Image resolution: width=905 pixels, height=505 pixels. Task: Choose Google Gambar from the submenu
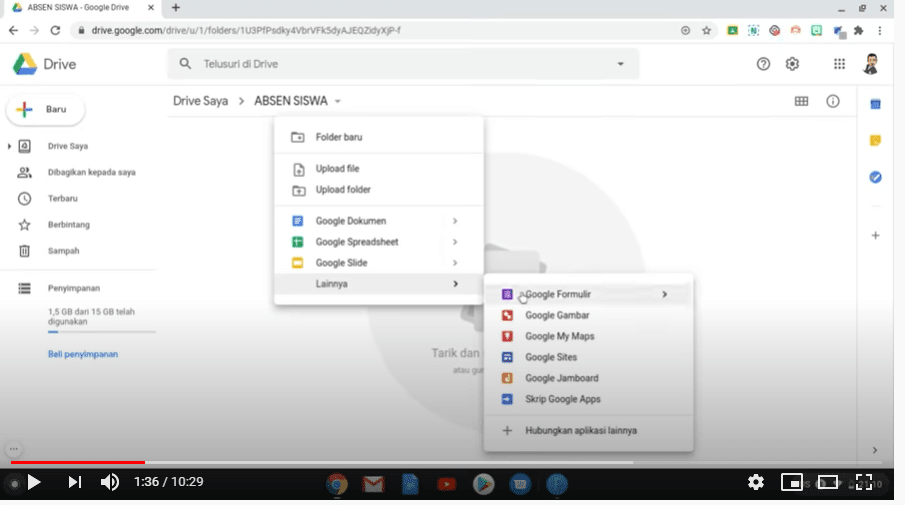tap(588, 315)
